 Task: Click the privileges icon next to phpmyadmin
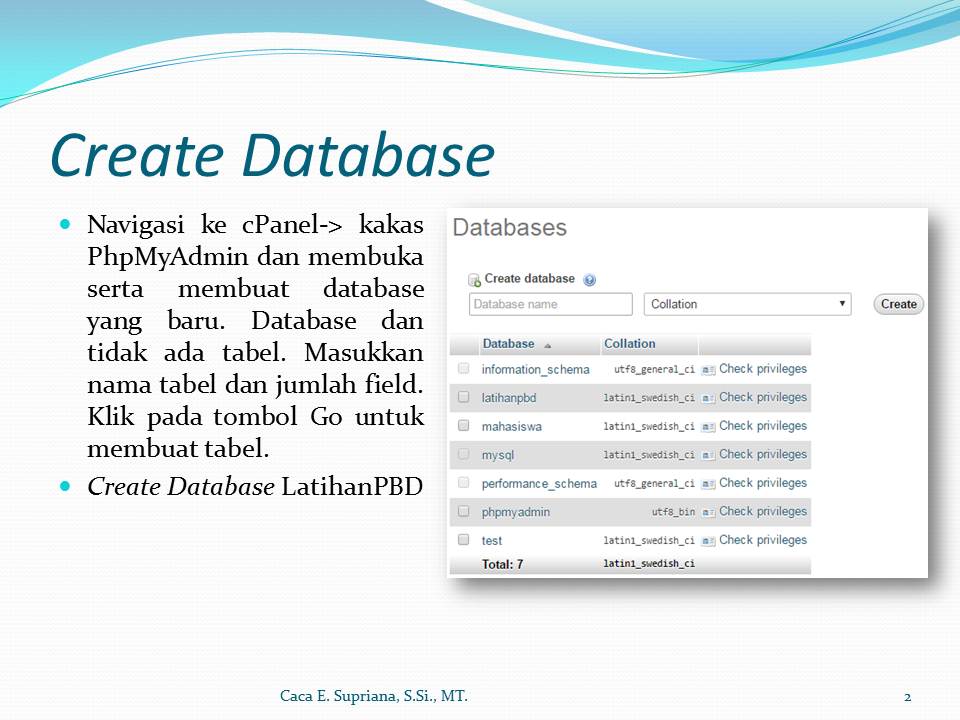pos(707,511)
